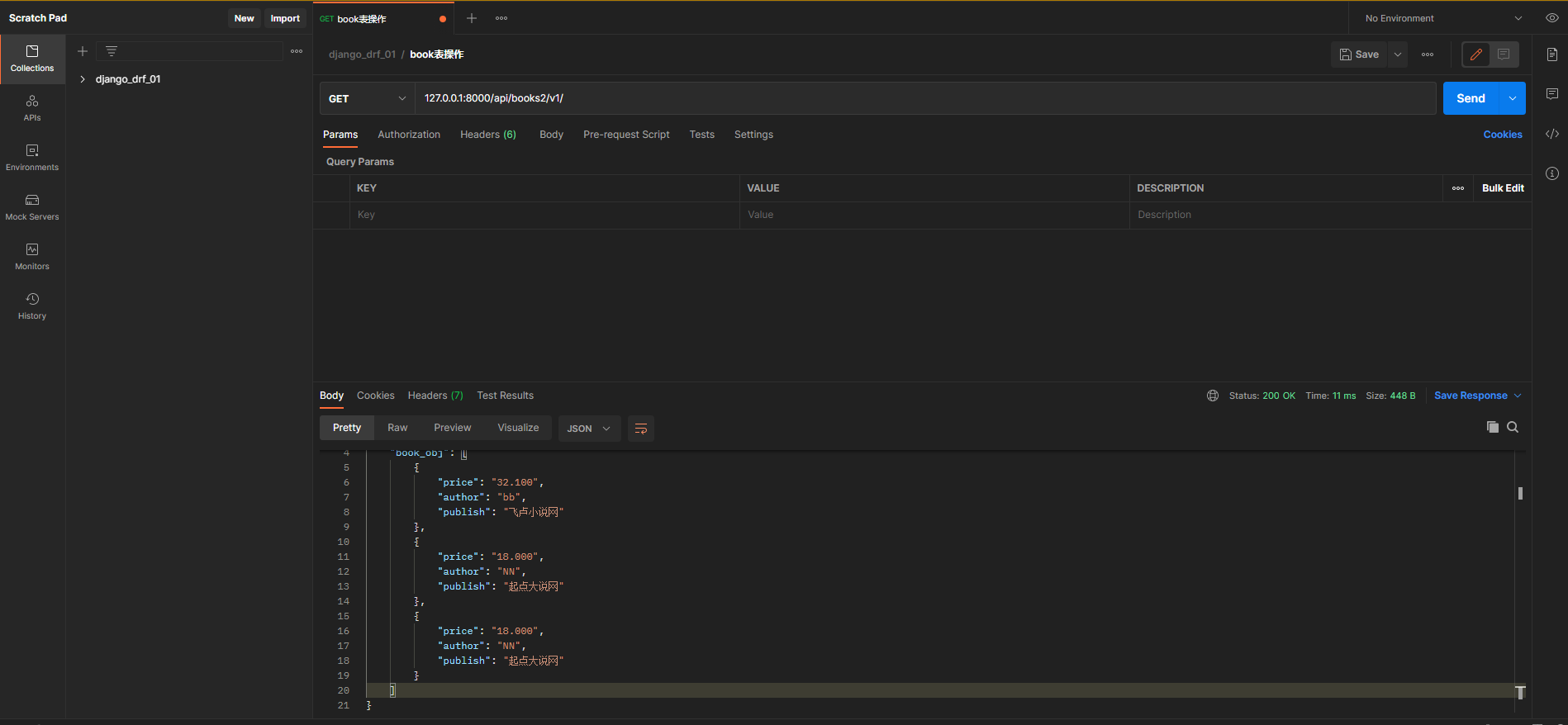This screenshot has width=1568, height=725.
Task: Click django_drf_01 in the breadcrumb
Action: pos(362,54)
